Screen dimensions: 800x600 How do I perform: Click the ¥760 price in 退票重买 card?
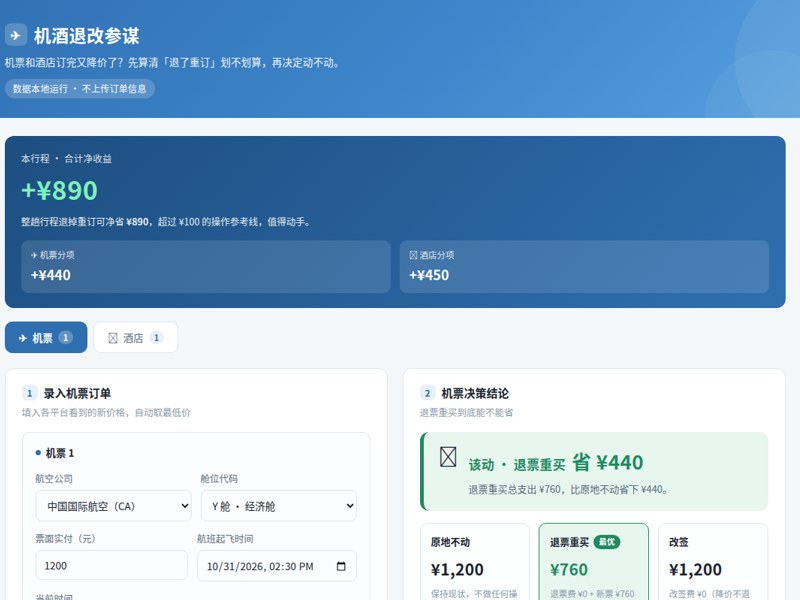click(x=569, y=569)
